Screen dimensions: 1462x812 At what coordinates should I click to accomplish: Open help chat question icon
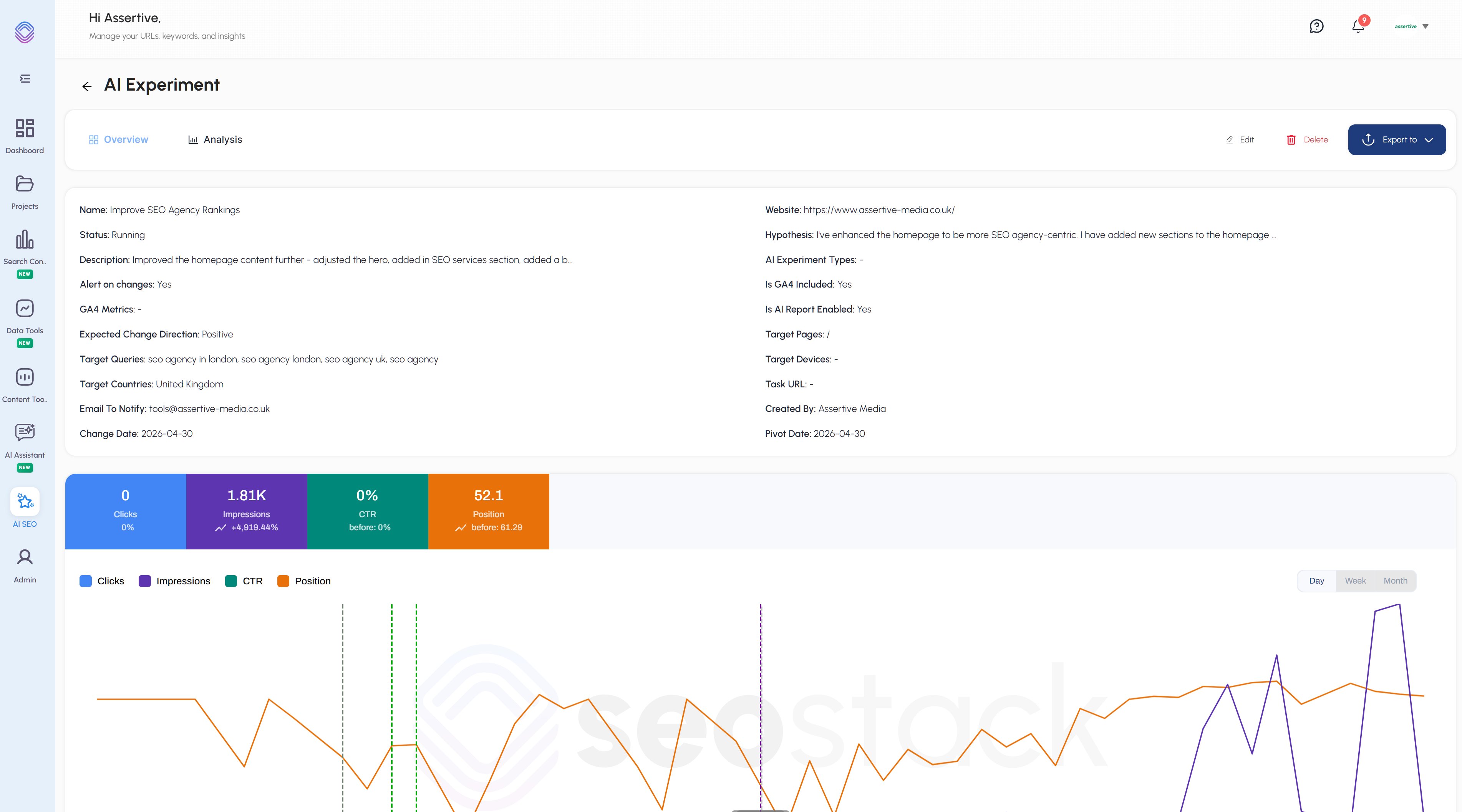(x=1316, y=26)
